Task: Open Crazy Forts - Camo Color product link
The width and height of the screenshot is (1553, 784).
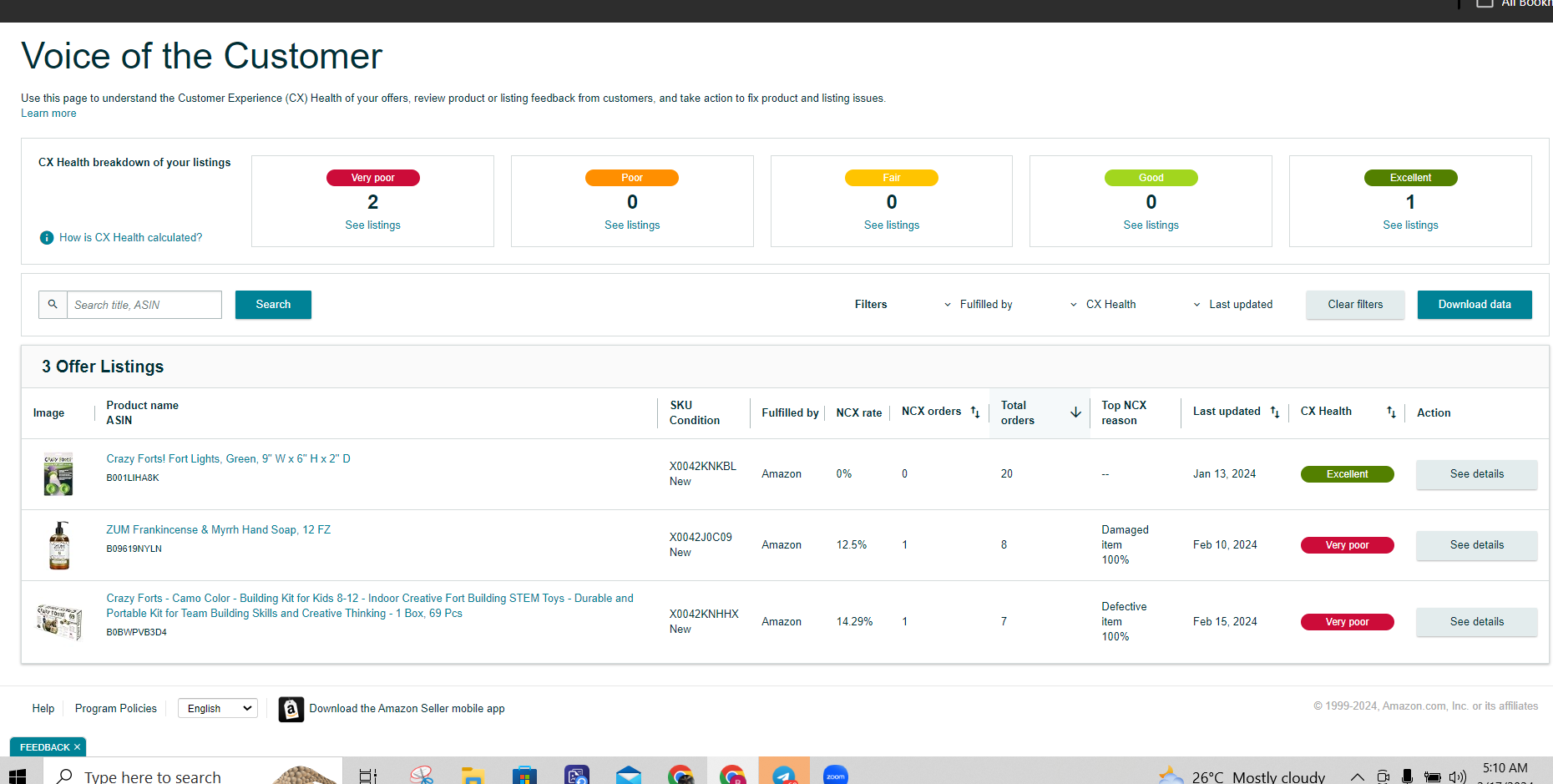Action: pos(370,606)
